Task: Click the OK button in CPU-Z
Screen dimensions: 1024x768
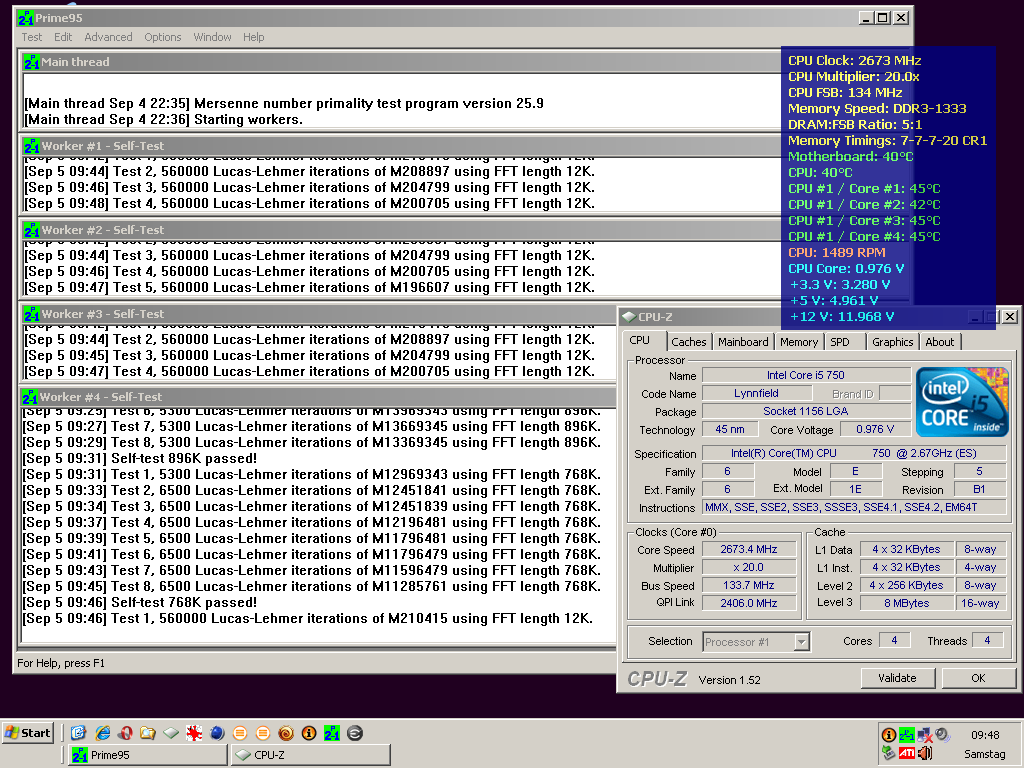Action: click(978, 678)
